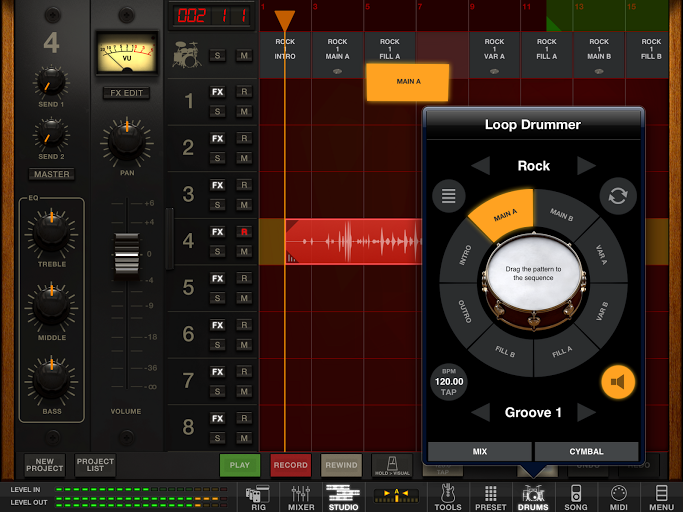Disable record arm on track 4
683x512 pixels.
click(244, 232)
